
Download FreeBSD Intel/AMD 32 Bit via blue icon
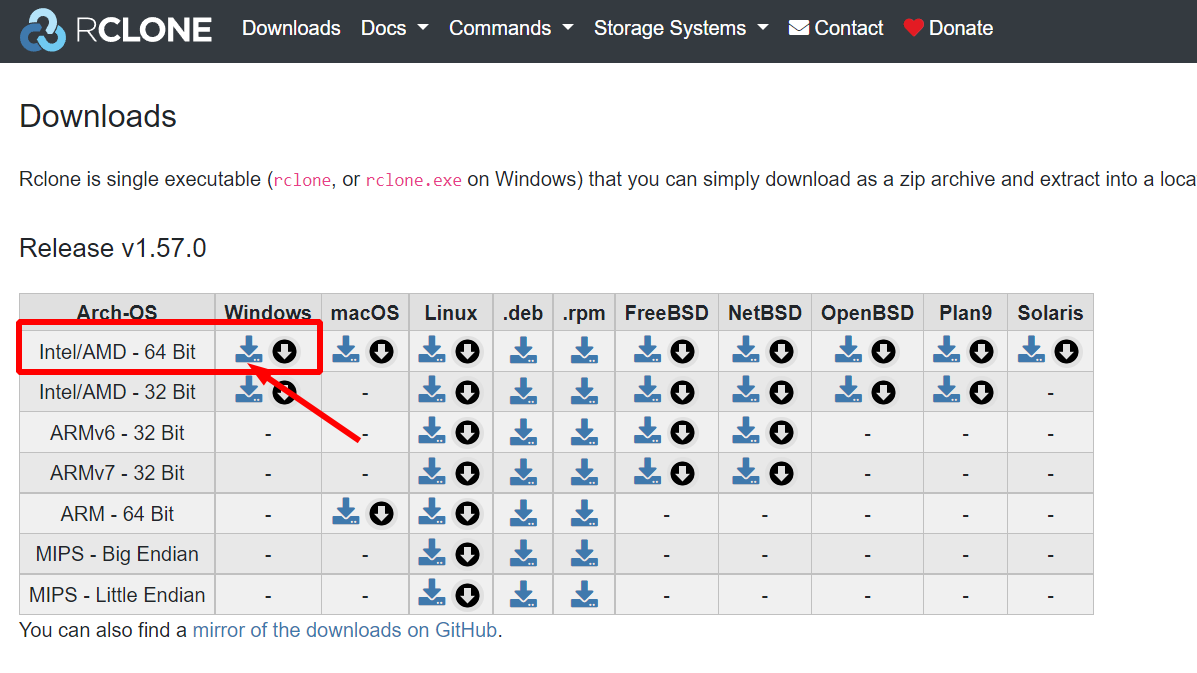(647, 391)
